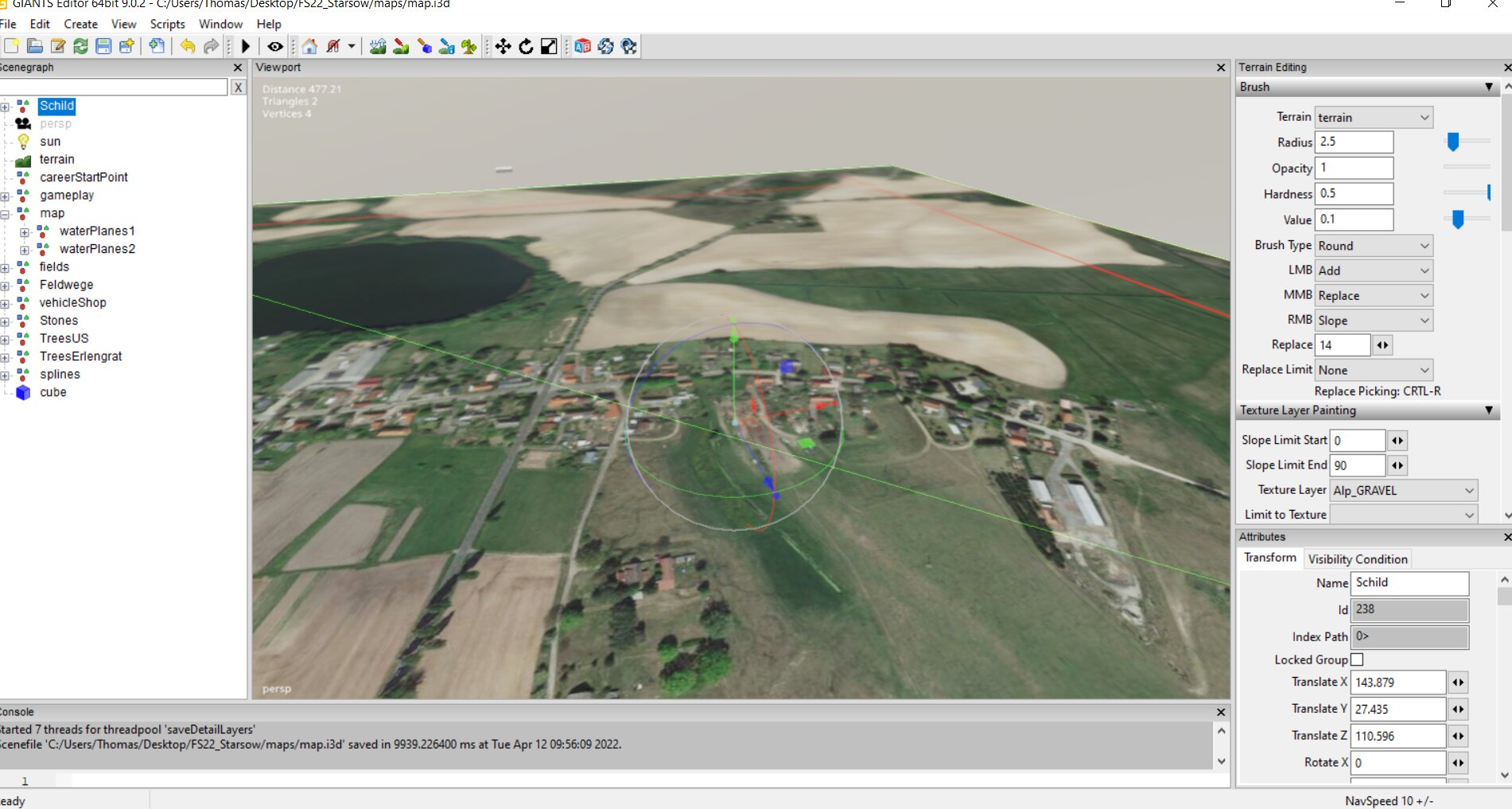Viewport: 1512px width, 809px height.
Task: Select the Scale tool icon
Action: pyautogui.click(x=549, y=47)
